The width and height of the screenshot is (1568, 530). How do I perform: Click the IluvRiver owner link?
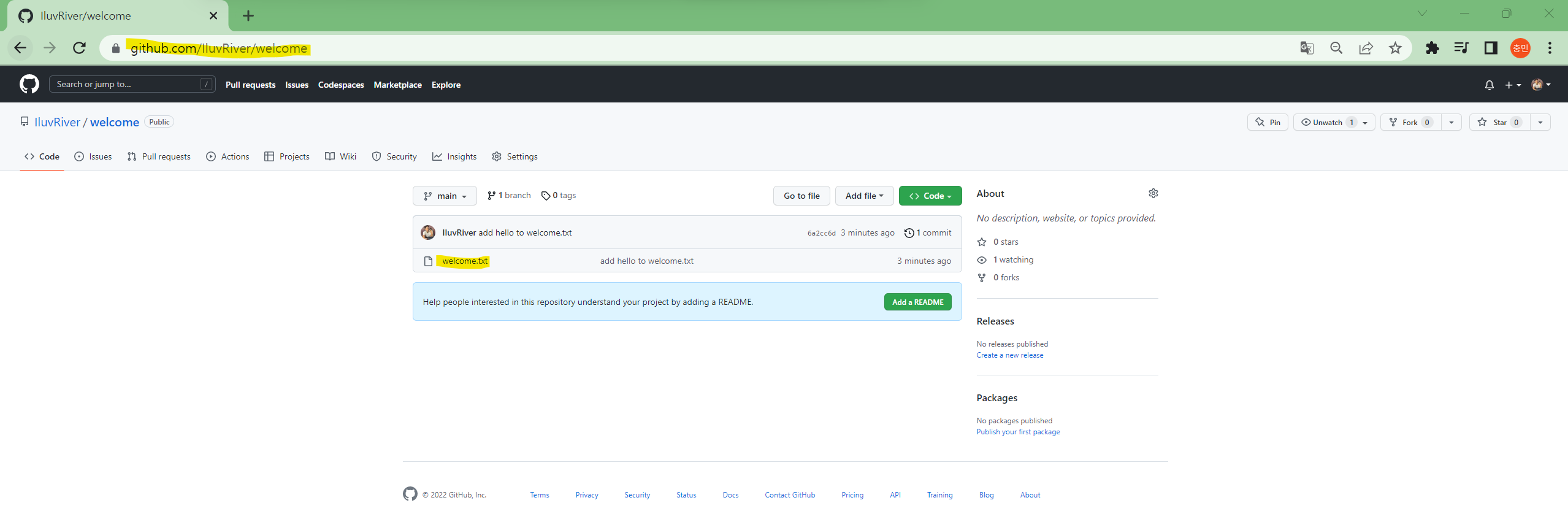(x=57, y=122)
